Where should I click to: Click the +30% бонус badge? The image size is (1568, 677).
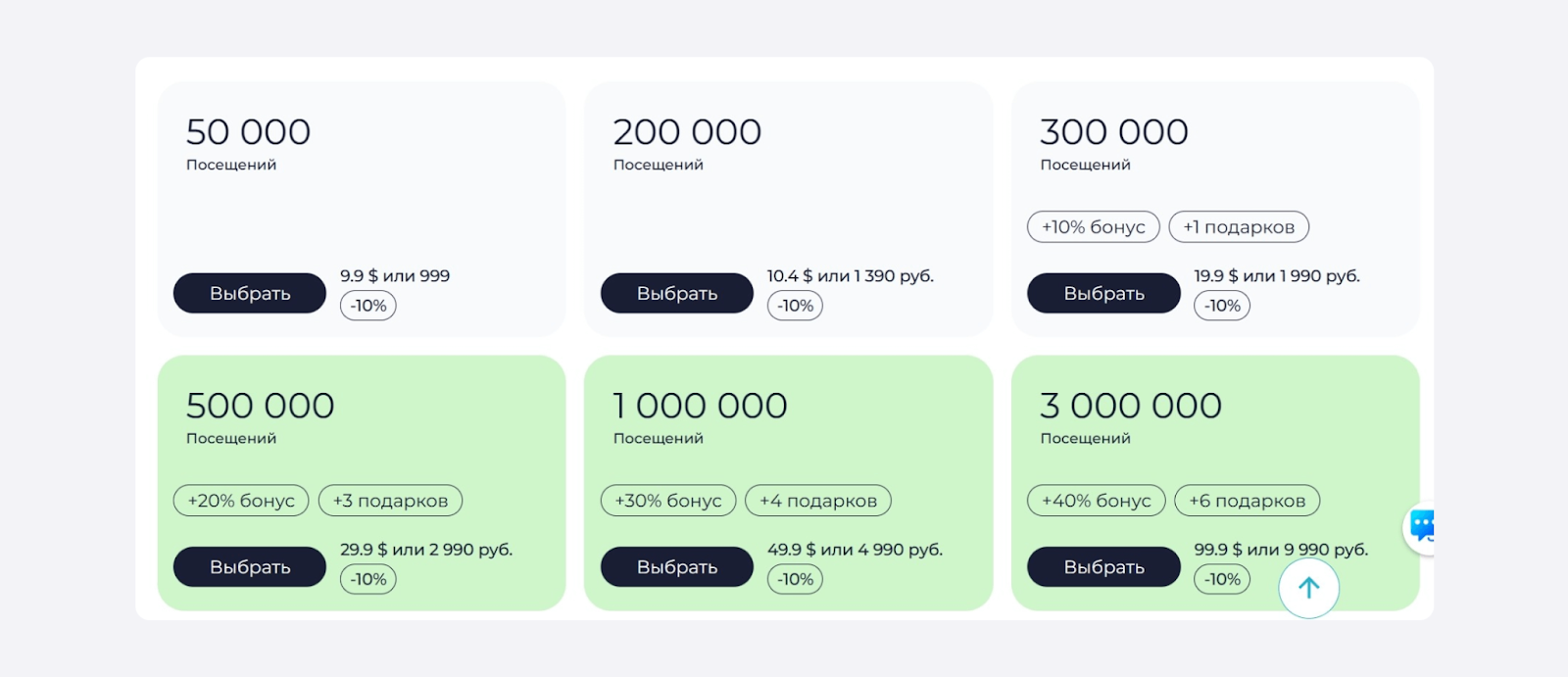[667, 501]
